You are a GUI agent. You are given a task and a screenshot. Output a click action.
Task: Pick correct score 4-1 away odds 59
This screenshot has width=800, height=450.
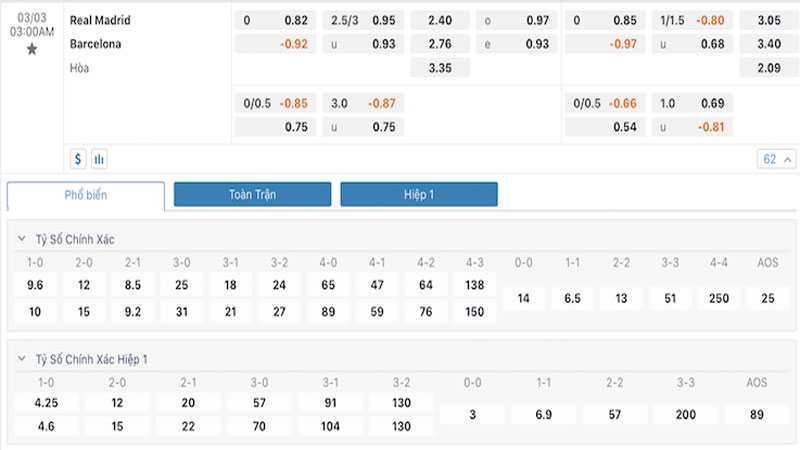pos(377,312)
